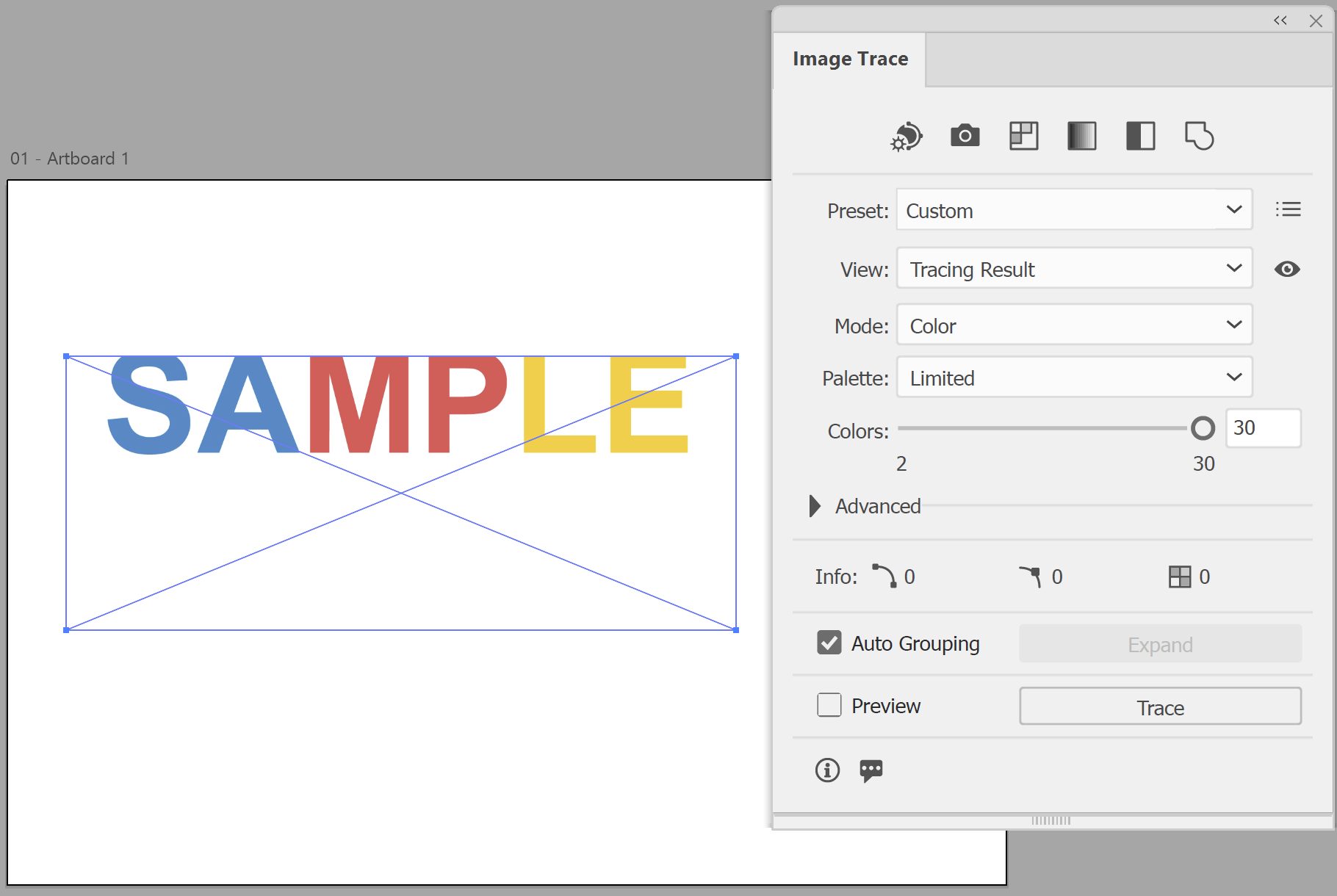This screenshot has width=1337, height=896.
Task: Click the panel bottom resize grip
Action: [x=1051, y=820]
